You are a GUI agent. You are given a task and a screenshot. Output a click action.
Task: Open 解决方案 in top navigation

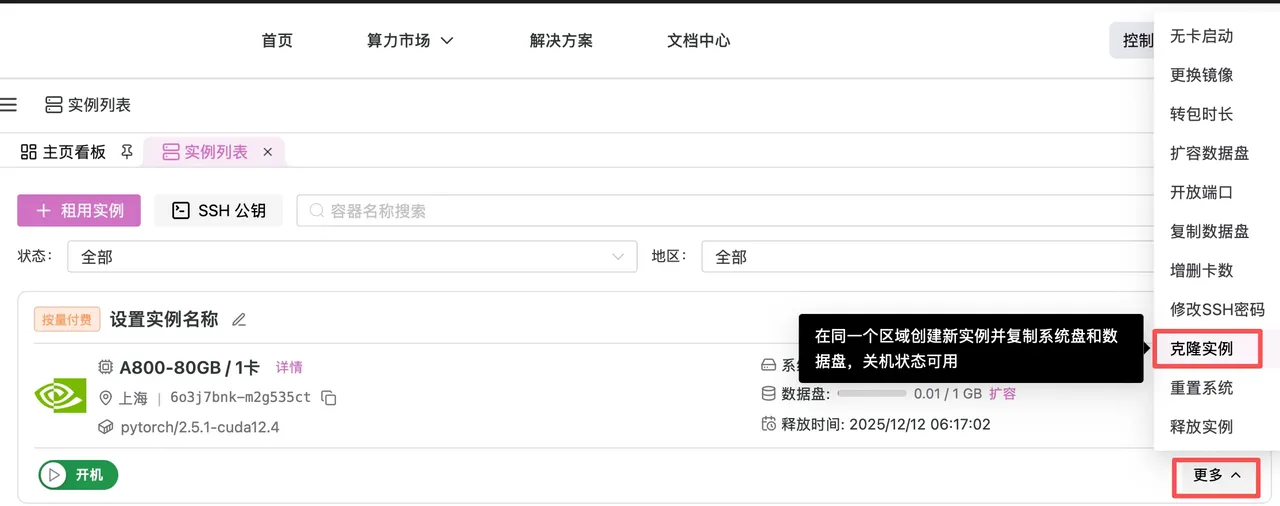561,41
